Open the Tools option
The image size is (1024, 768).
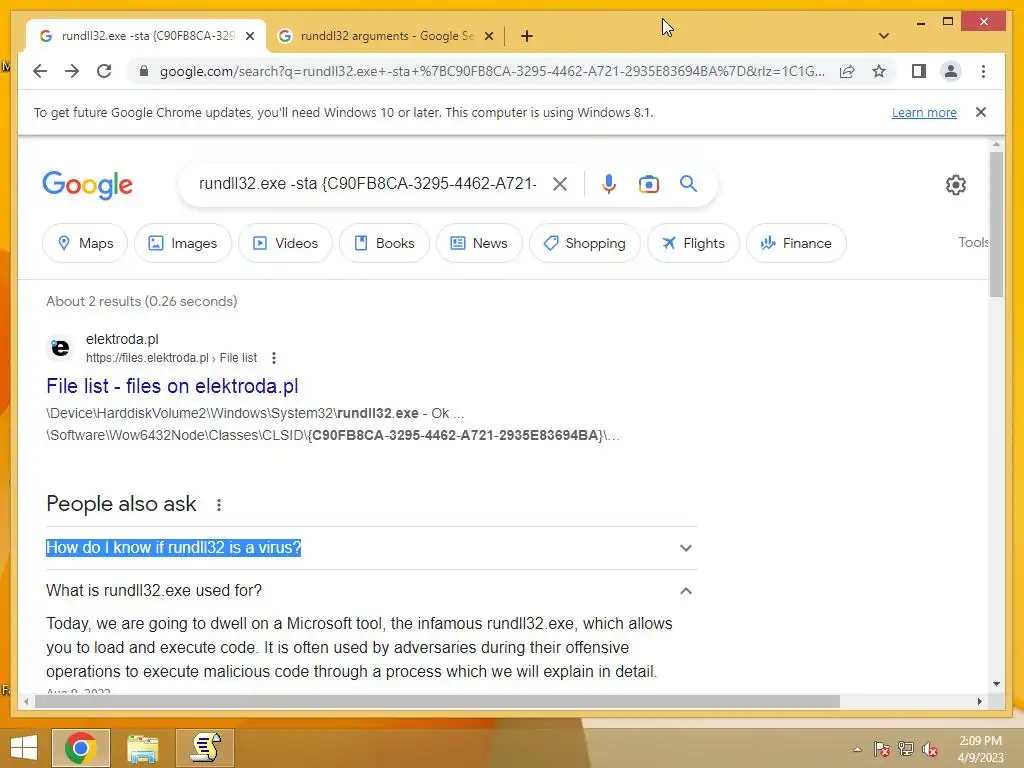pos(973,242)
